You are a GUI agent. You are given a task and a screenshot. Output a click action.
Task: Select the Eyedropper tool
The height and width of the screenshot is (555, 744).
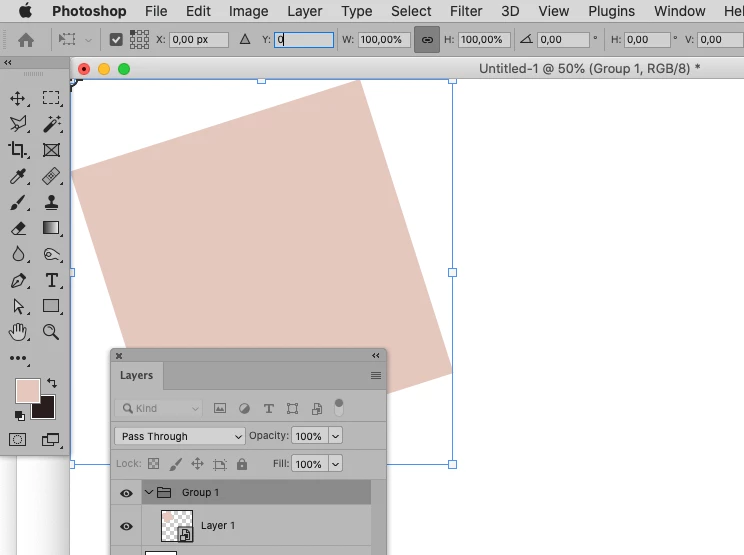pyautogui.click(x=18, y=176)
